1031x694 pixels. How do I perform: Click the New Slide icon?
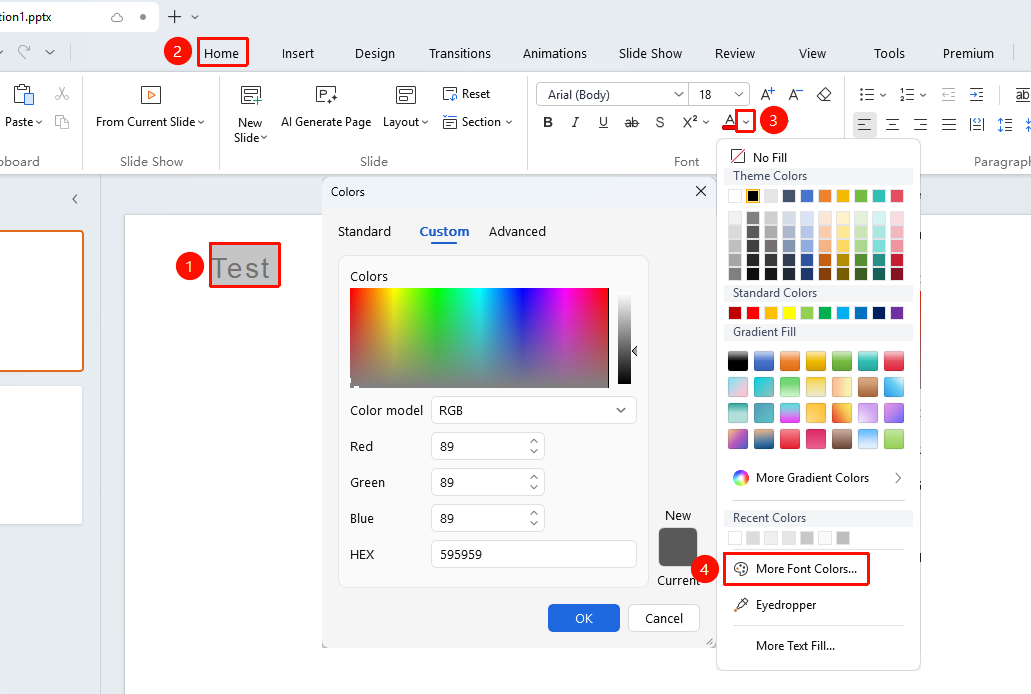tap(251, 95)
